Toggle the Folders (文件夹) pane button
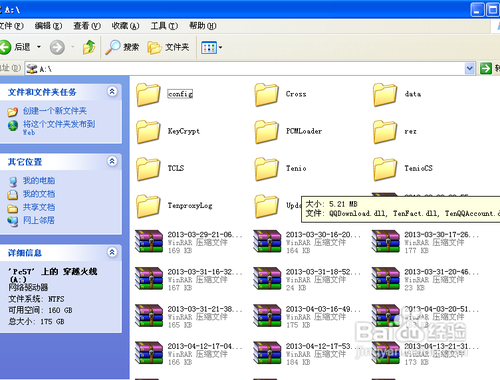The height and width of the screenshot is (380, 500). tap(168, 47)
